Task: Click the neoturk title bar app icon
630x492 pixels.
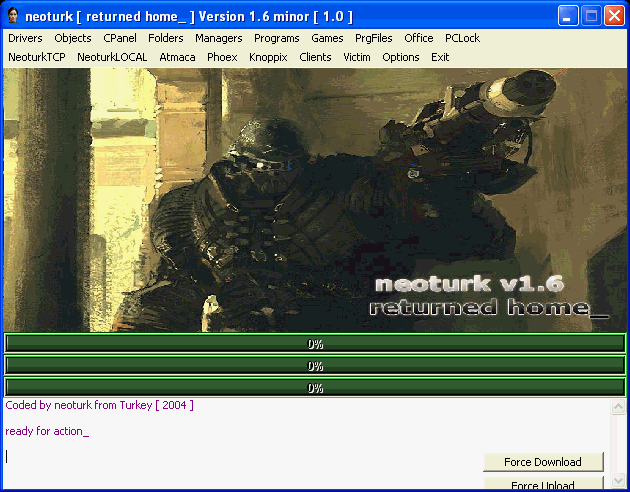Action: 13,15
